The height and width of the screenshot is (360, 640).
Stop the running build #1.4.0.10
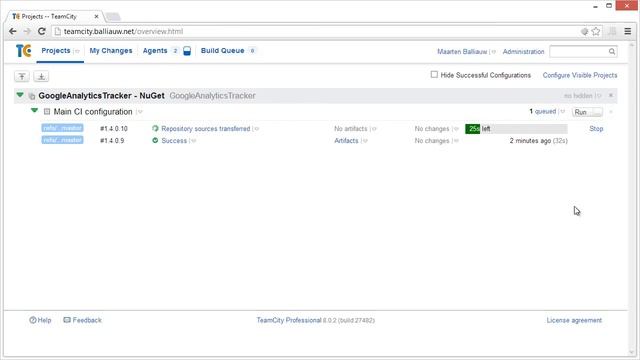point(596,129)
